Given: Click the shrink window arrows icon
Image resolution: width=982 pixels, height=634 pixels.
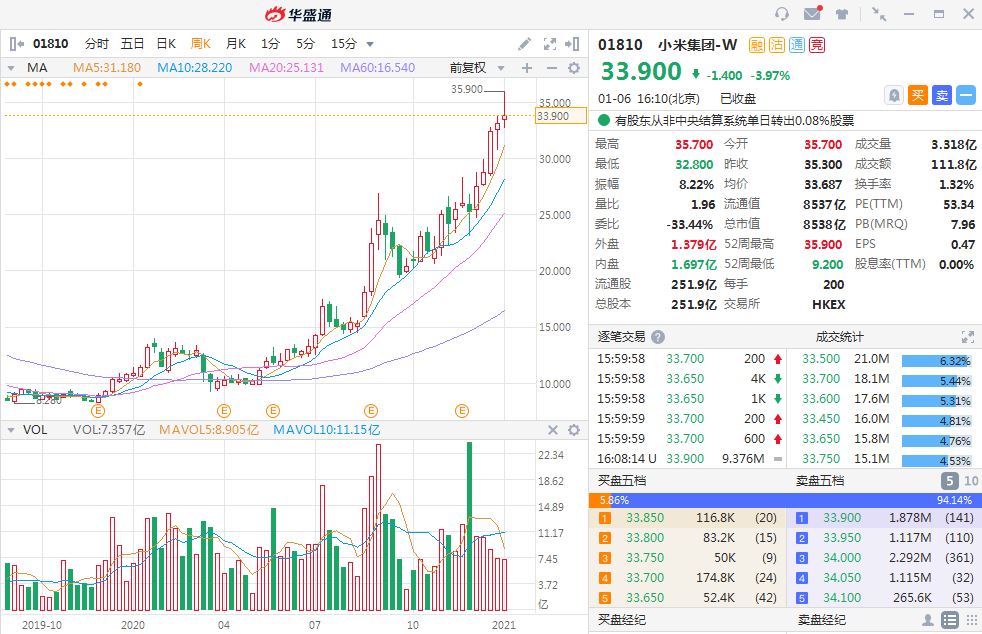Looking at the screenshot, I should point(879,14).
